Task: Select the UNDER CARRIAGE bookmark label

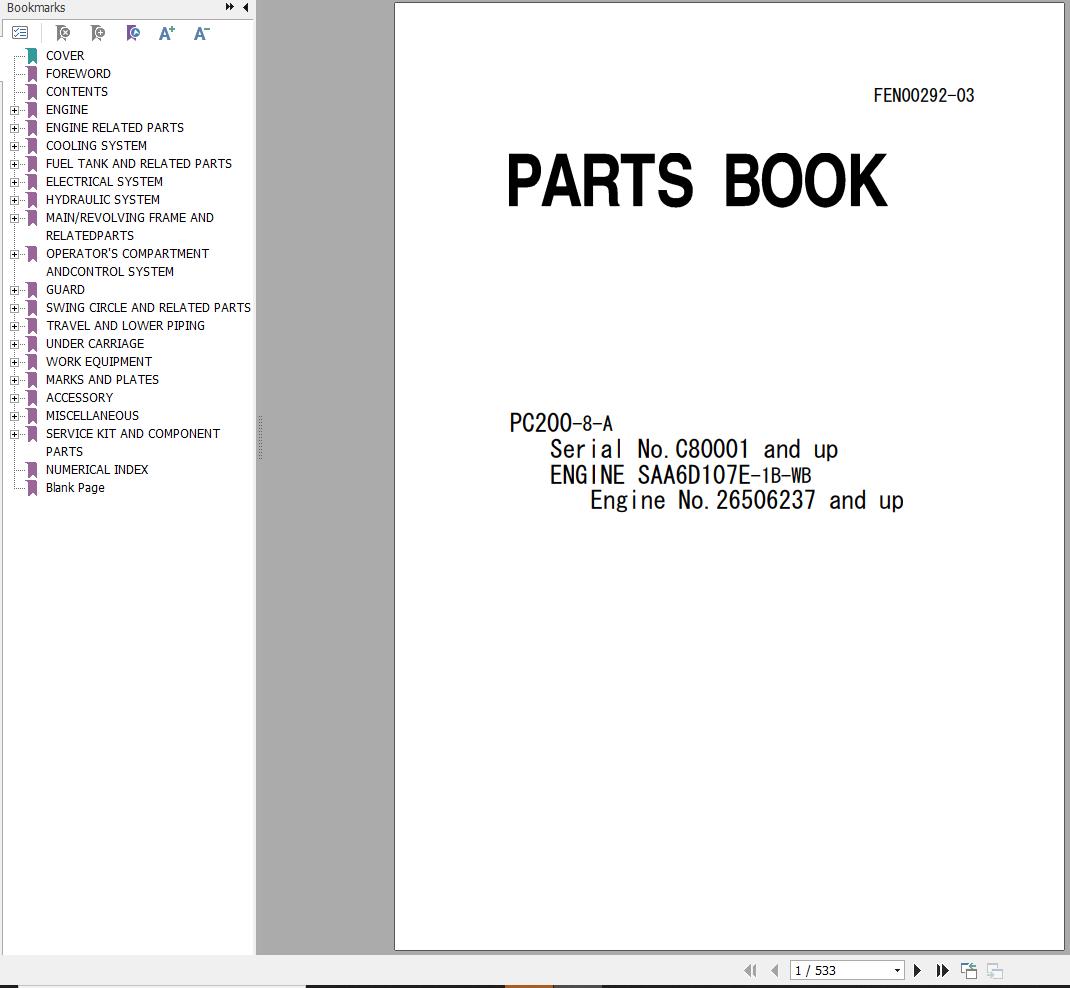Action: point(95,344)
